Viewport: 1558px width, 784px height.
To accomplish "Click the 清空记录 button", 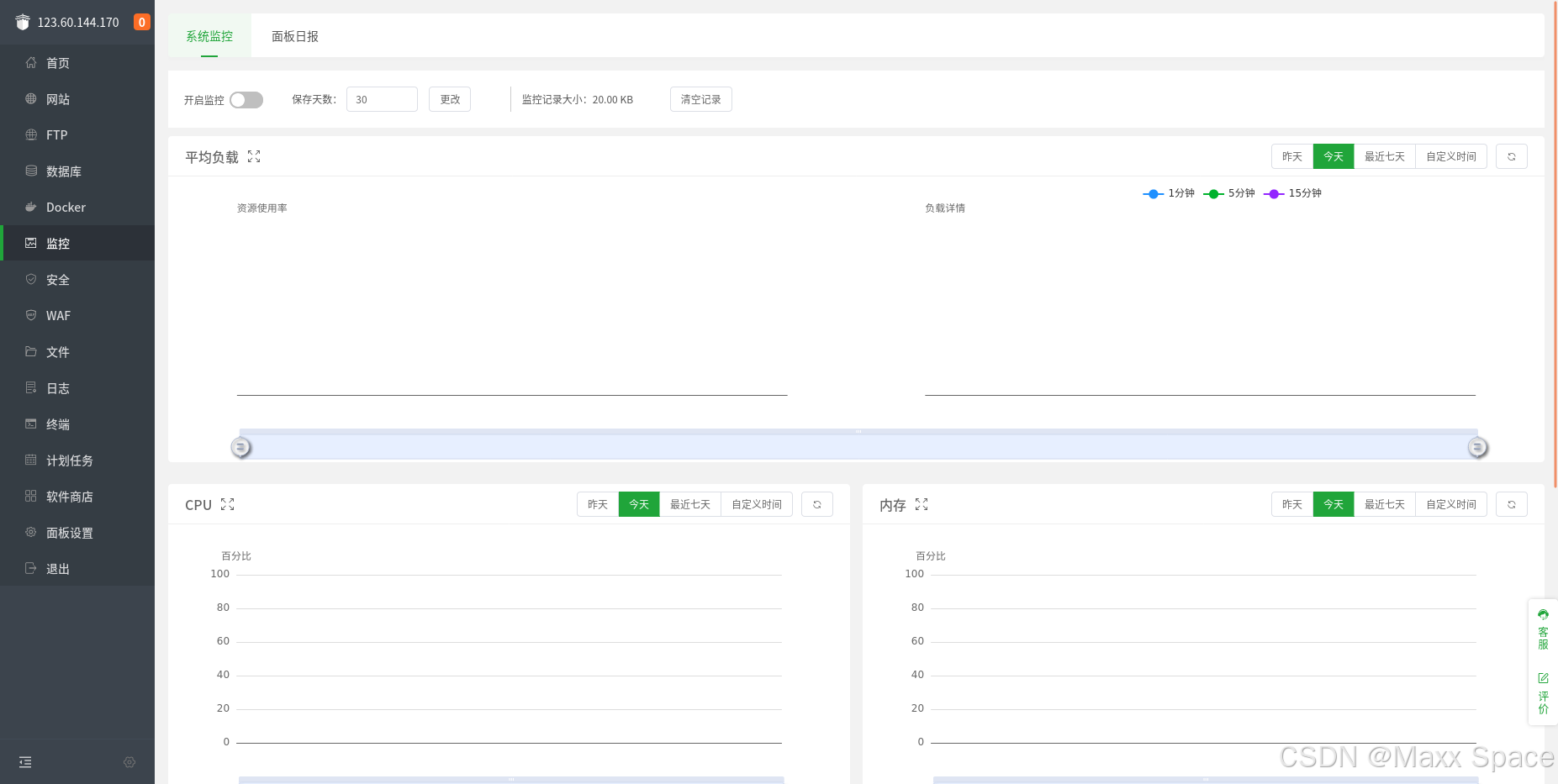I will tap(701, 99).
